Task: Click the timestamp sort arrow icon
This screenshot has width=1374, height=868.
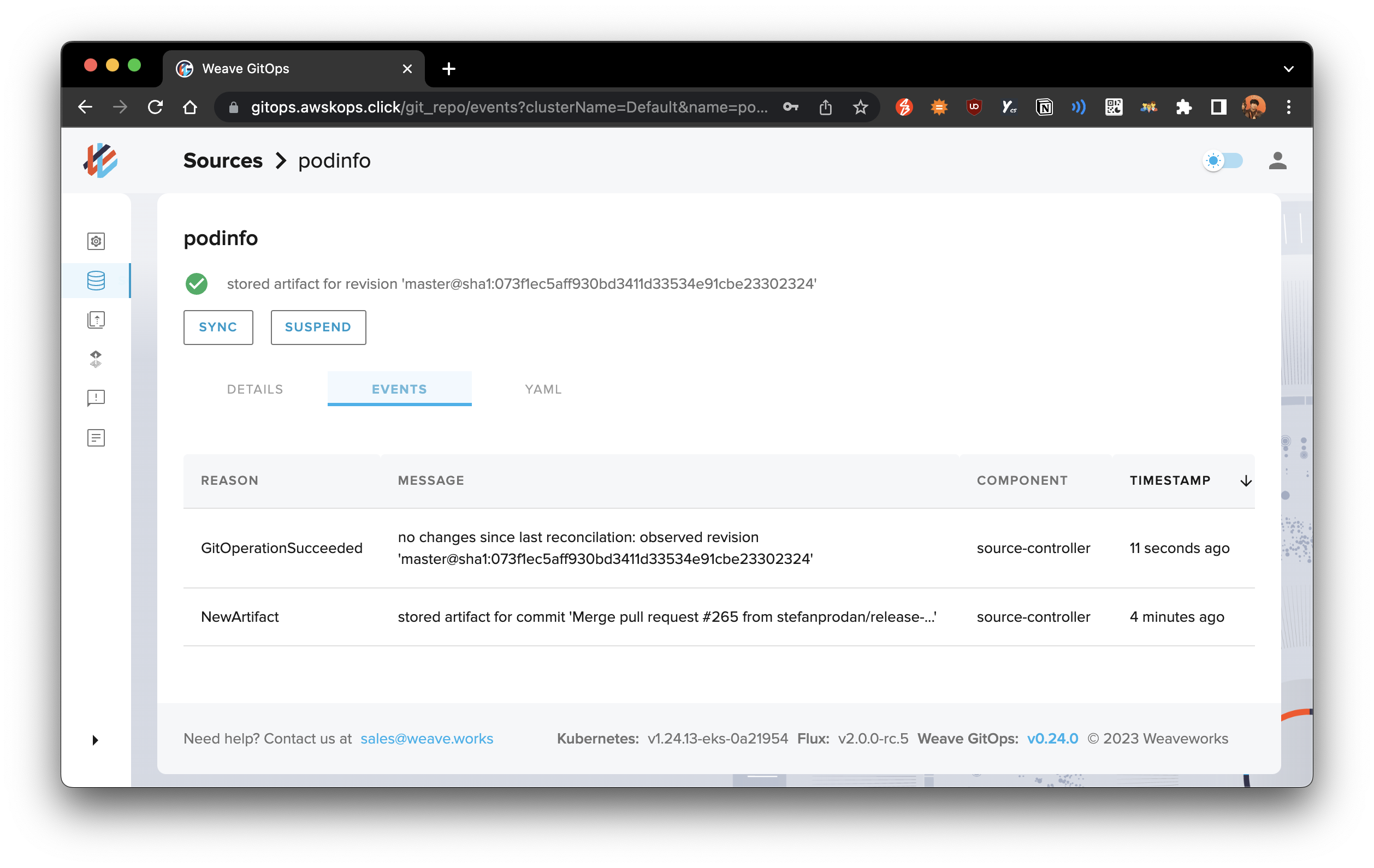Action: click(x=1246, y=481)
